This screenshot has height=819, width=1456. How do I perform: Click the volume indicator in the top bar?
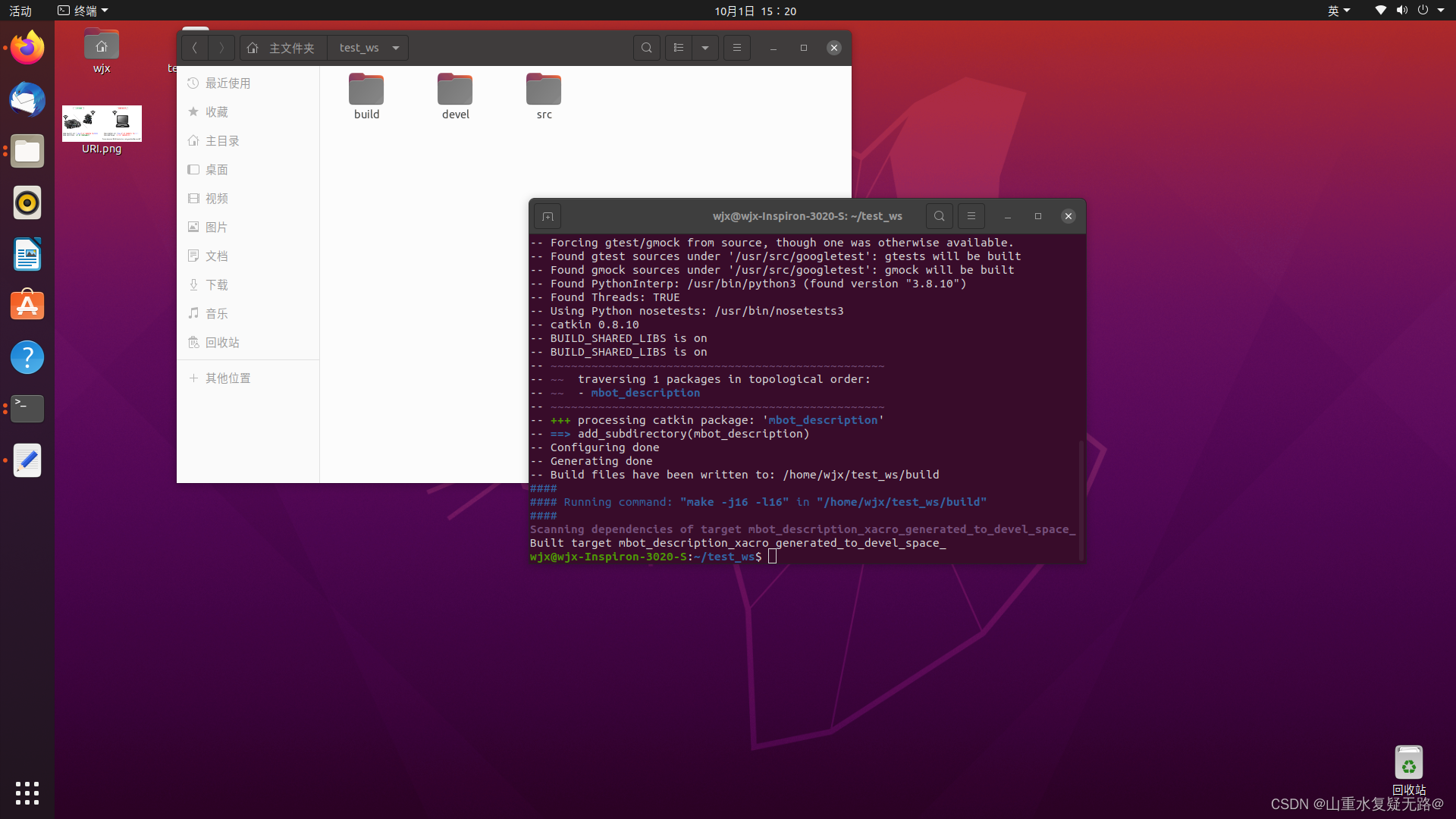[1401, 11]
